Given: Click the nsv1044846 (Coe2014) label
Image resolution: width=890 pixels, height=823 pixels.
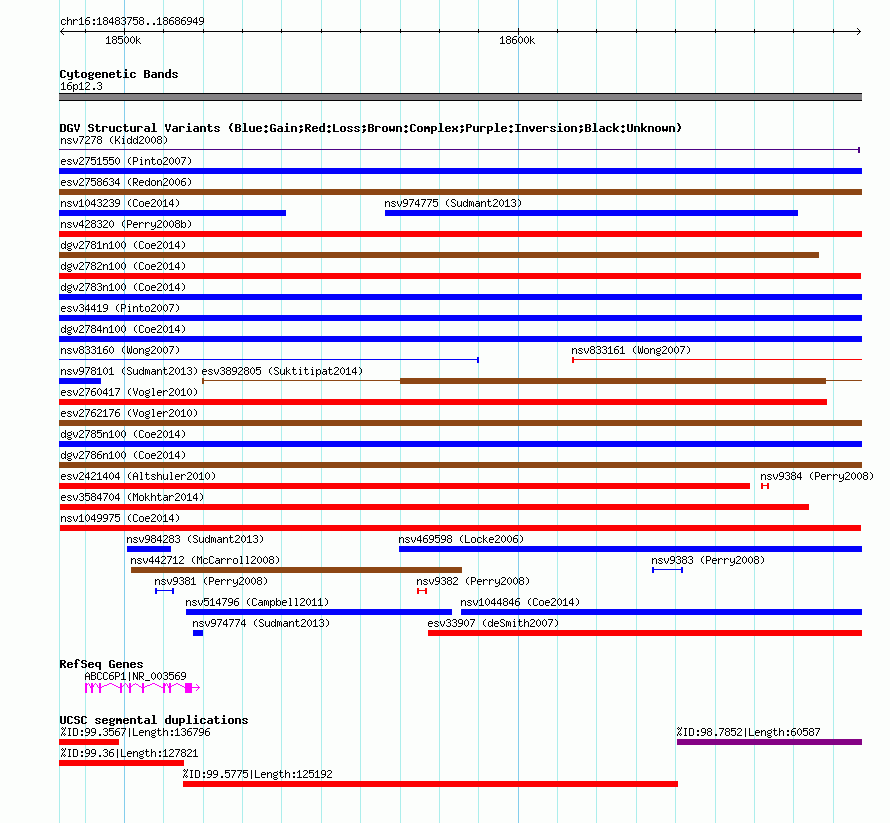Looking at the screenshot, I should pyautogui.click(x=520, y=602).
